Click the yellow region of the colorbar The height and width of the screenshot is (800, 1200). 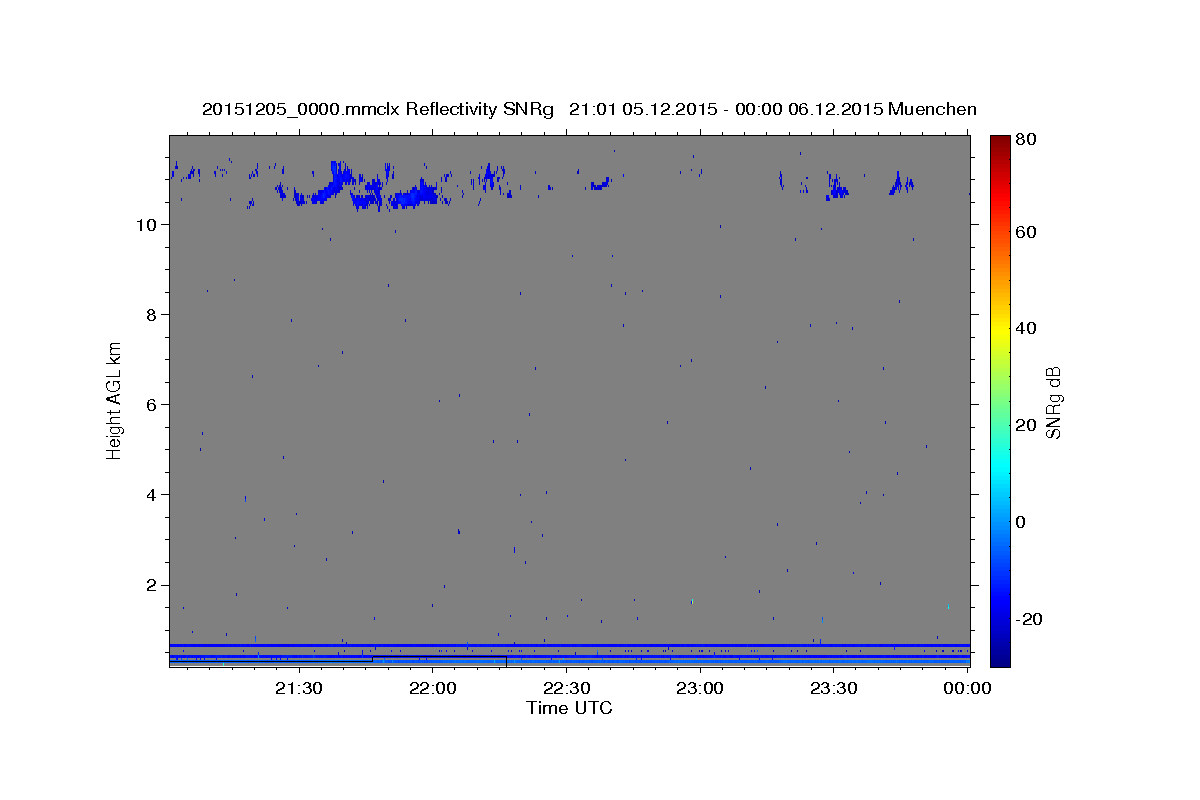[1000, 330]
